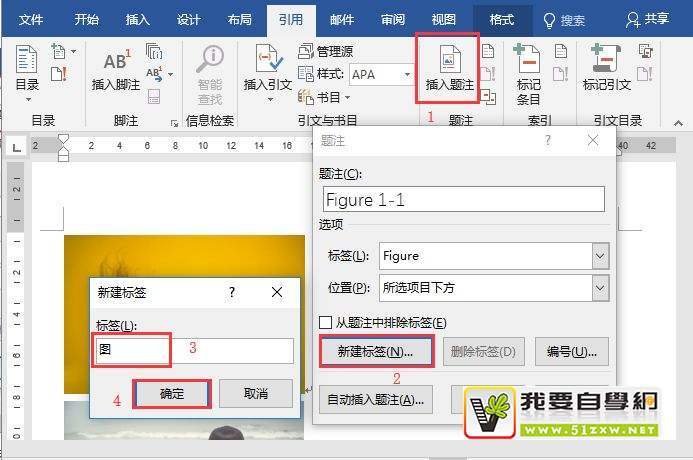Click the 插入尾注 icon above 下一条脚注
Screen dimensions: 693x460
click(154, 51)
